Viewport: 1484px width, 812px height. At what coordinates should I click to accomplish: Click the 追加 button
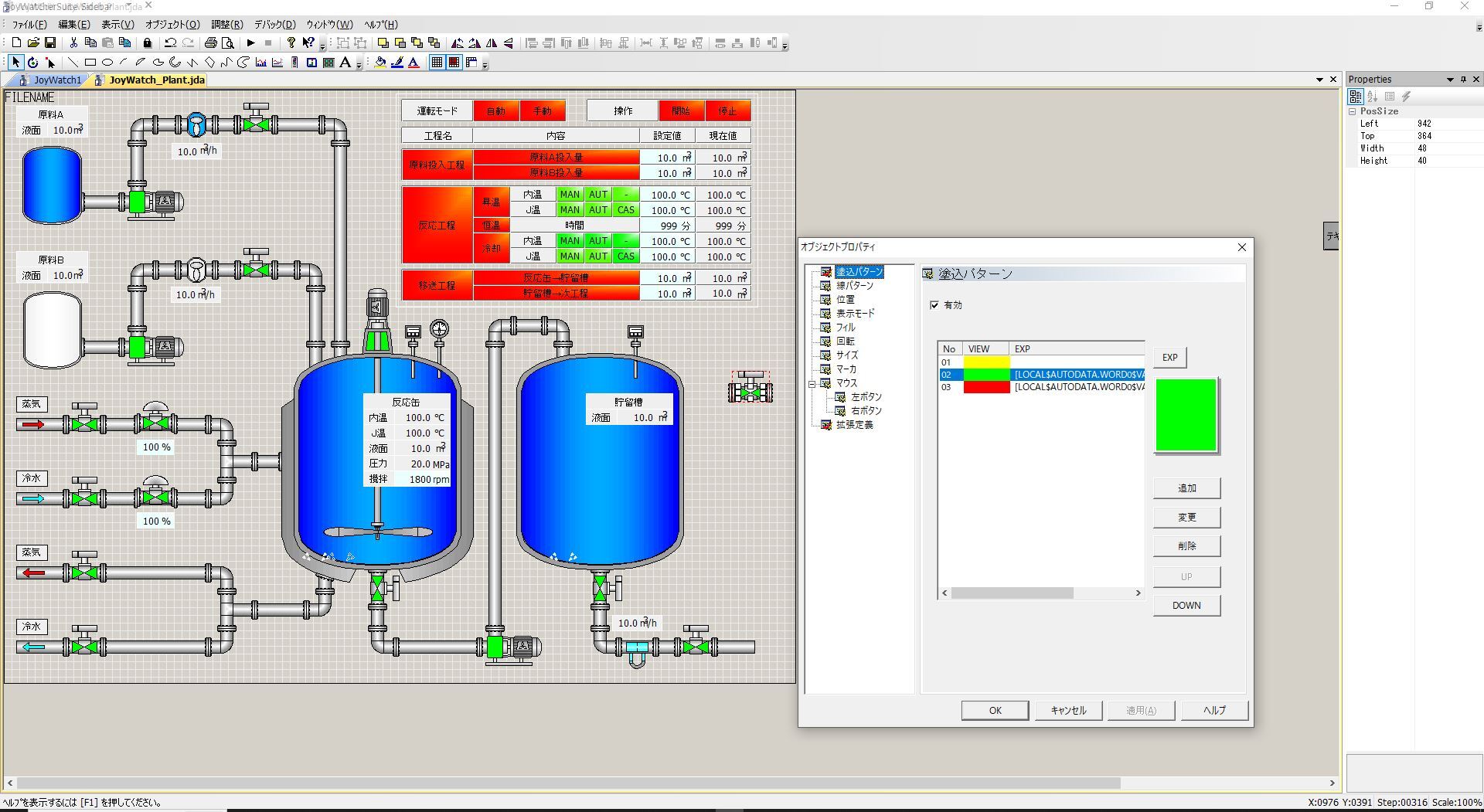1186,488
